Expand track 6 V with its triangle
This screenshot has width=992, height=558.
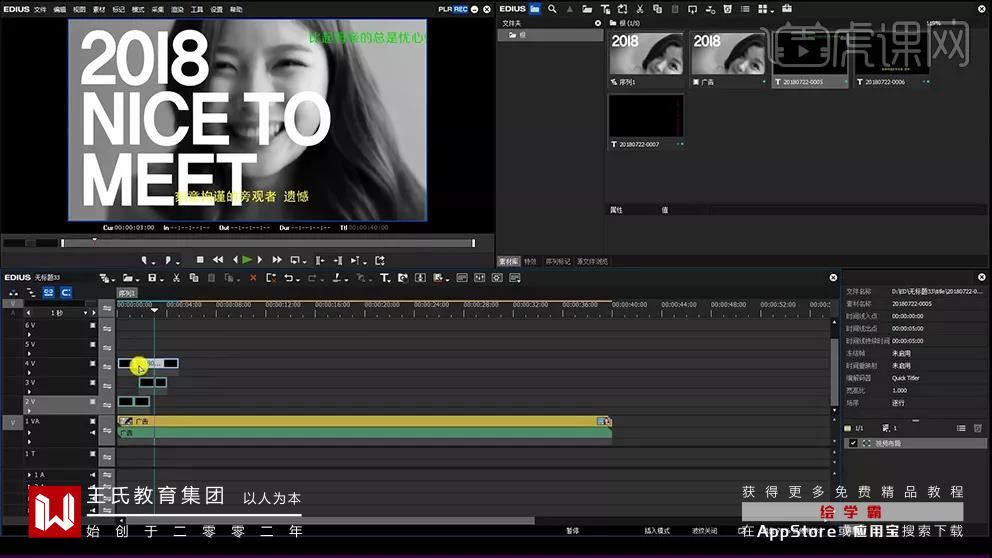(29, 334)
